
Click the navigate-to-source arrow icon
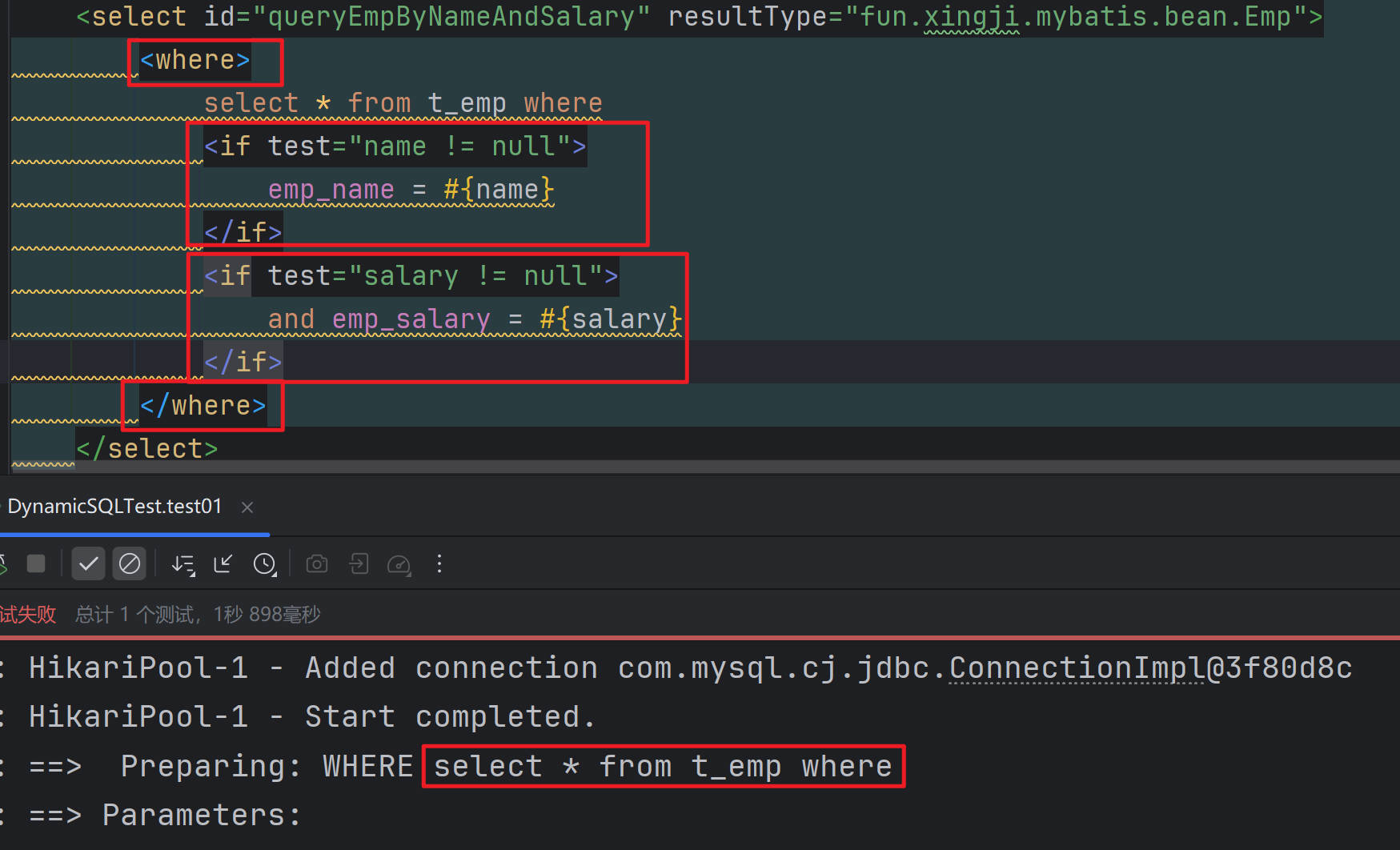(223, 563)
